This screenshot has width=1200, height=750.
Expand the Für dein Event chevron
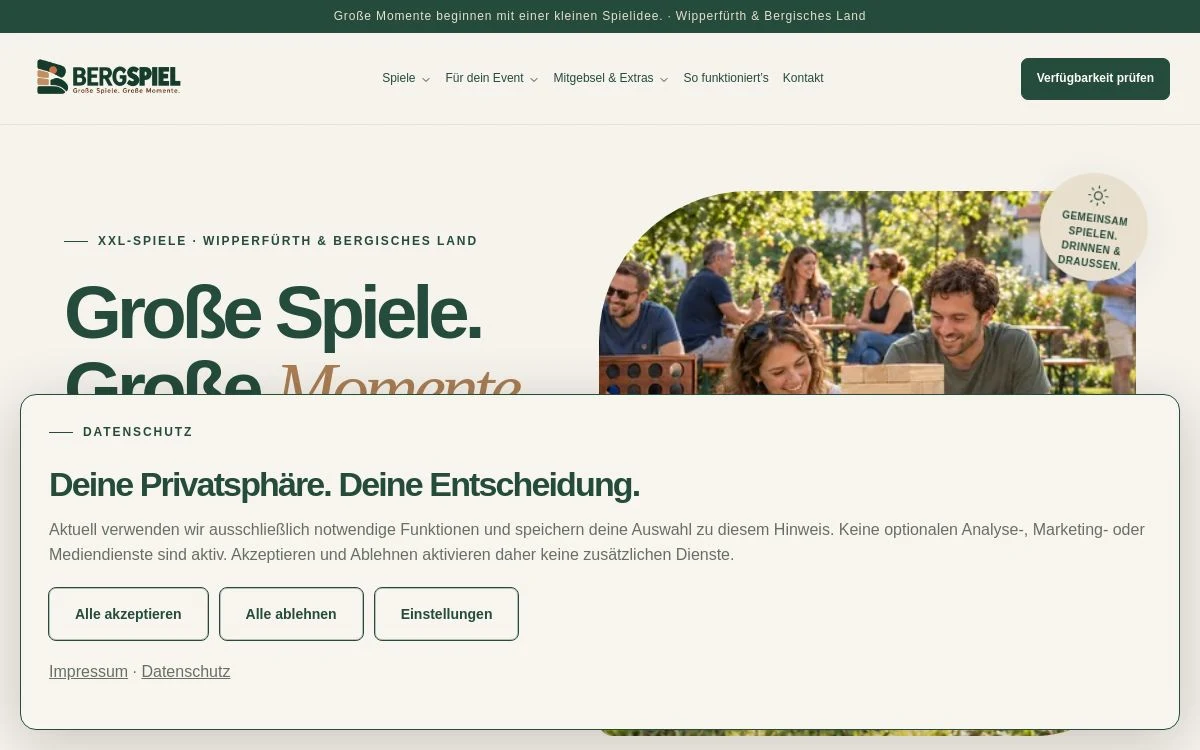coord(534,79)
